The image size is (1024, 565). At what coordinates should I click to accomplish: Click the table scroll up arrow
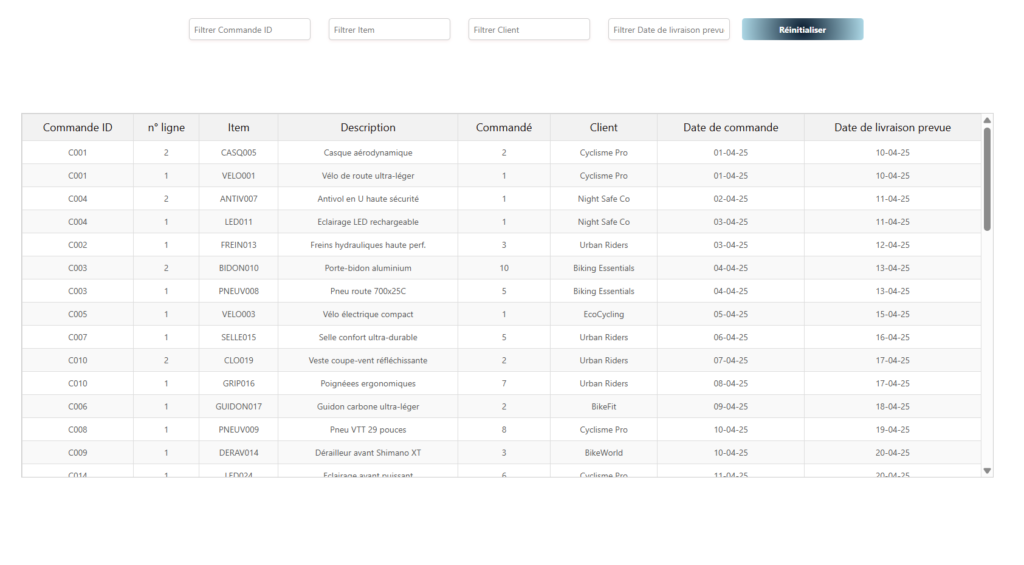[987, 121]
